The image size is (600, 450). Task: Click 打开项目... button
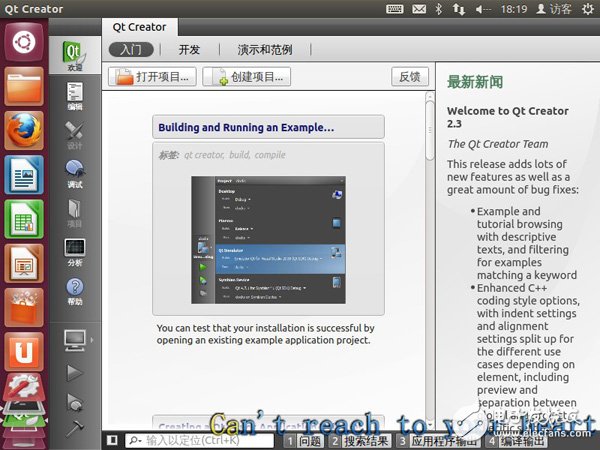click(152, 77)
